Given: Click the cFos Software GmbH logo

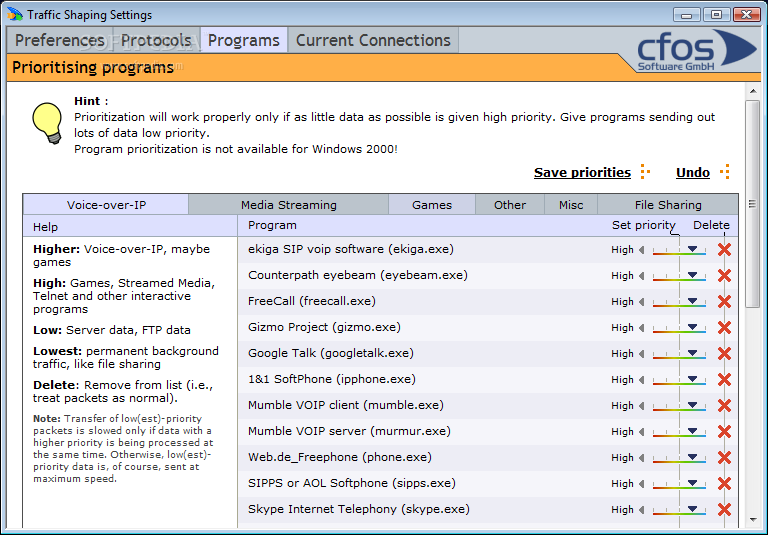Looking at the screenshot, I should tap(696, 50).
